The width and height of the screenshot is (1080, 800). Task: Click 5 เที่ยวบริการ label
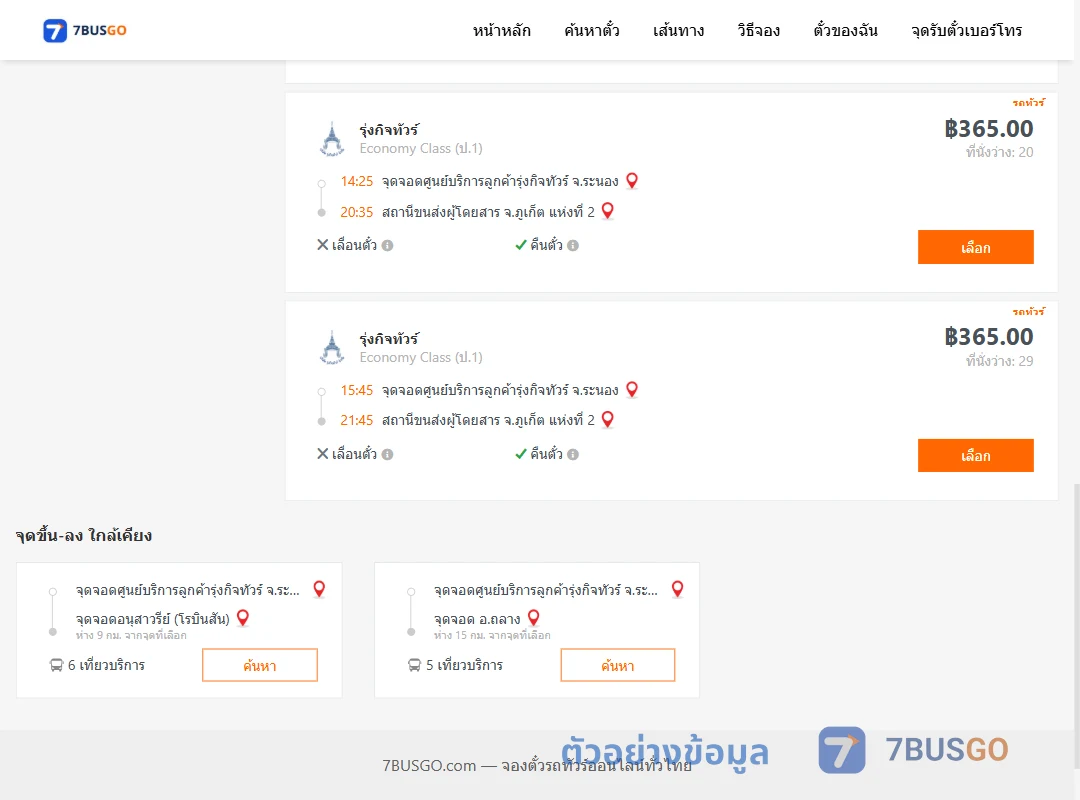(x=464, y=665)
